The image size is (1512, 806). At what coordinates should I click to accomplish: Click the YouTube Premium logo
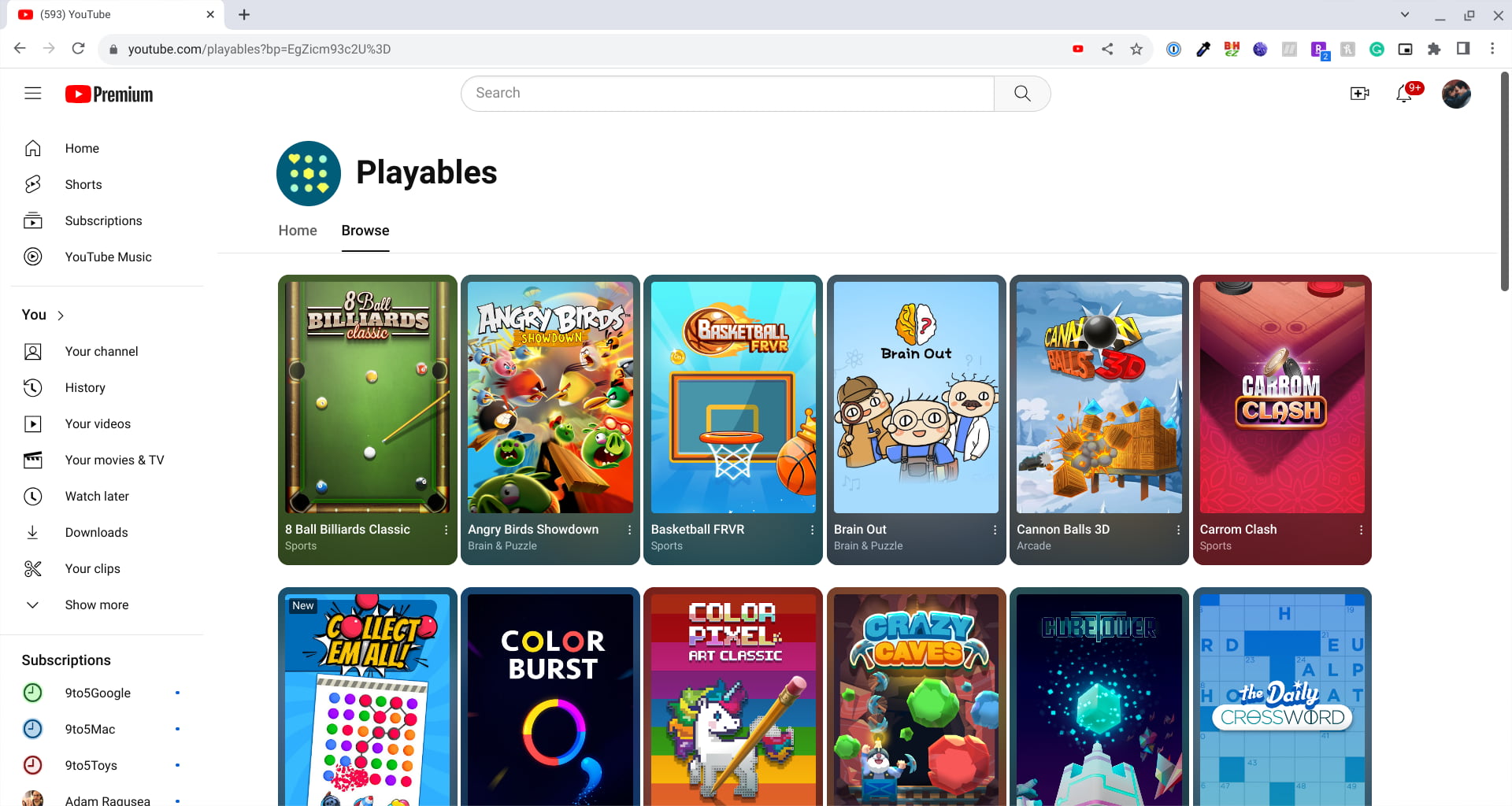tap(108, 94)
